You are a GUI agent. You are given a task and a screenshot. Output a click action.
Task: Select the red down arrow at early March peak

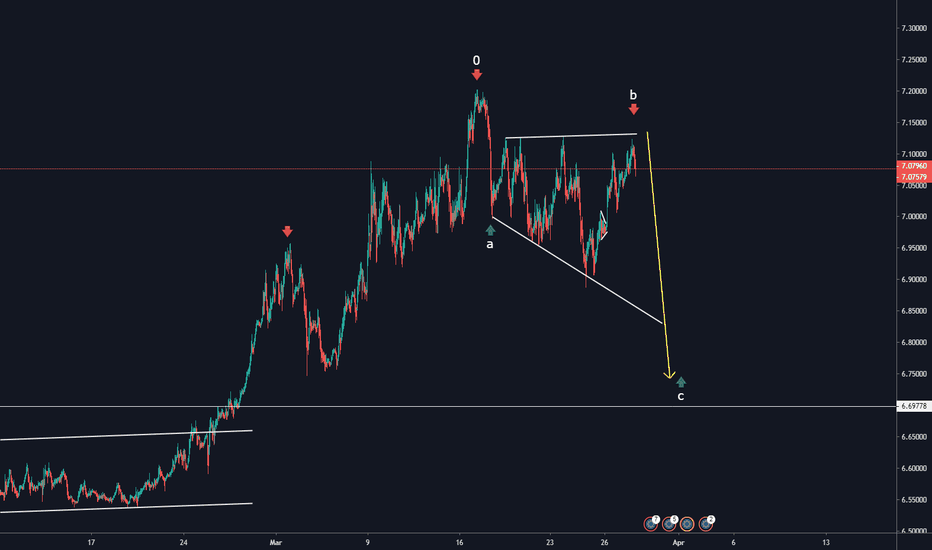pyautogui.click(x=287, y=231)
